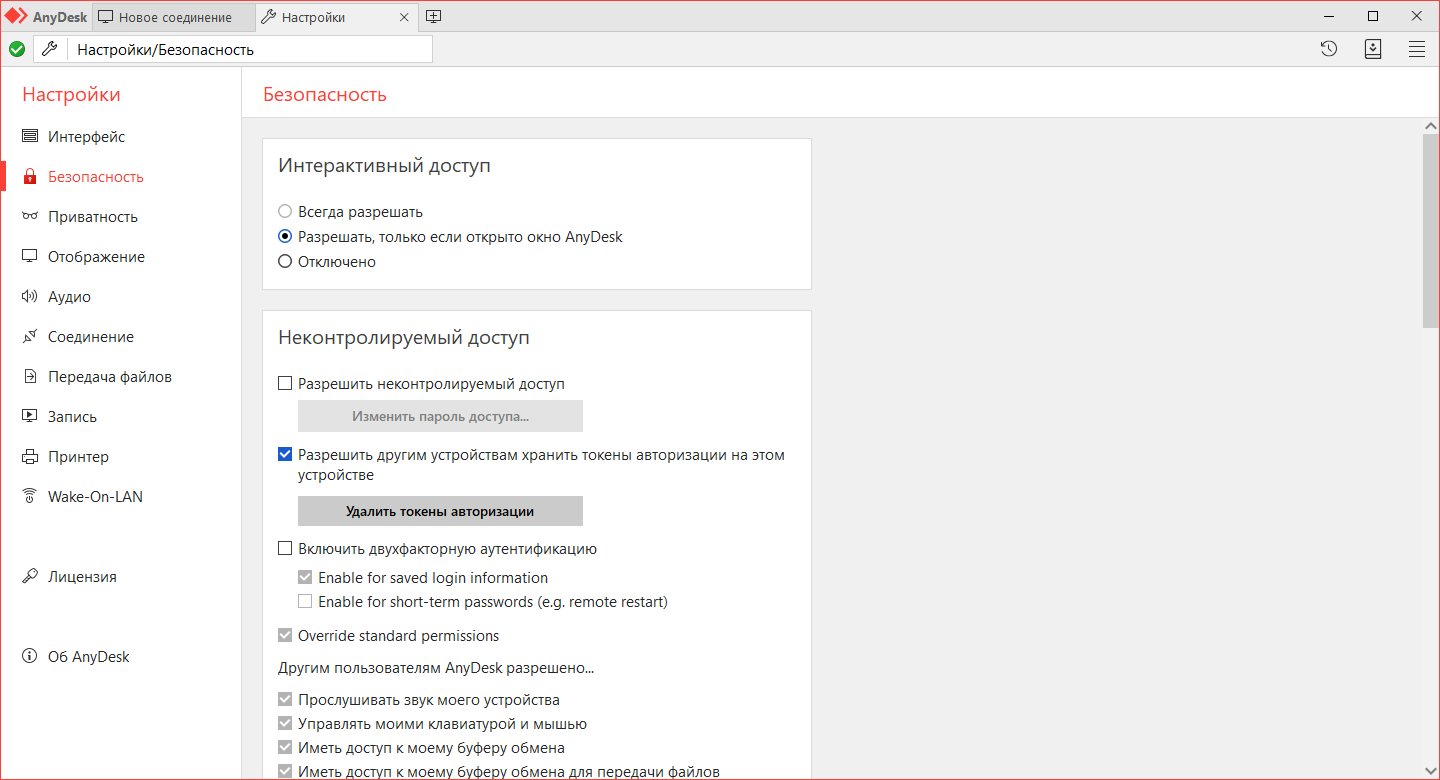Image resolution: width=1440 pixels, height=780 pixels.
Task: Click the AnyDesk logo icon
Action: [x=16, y=16]
